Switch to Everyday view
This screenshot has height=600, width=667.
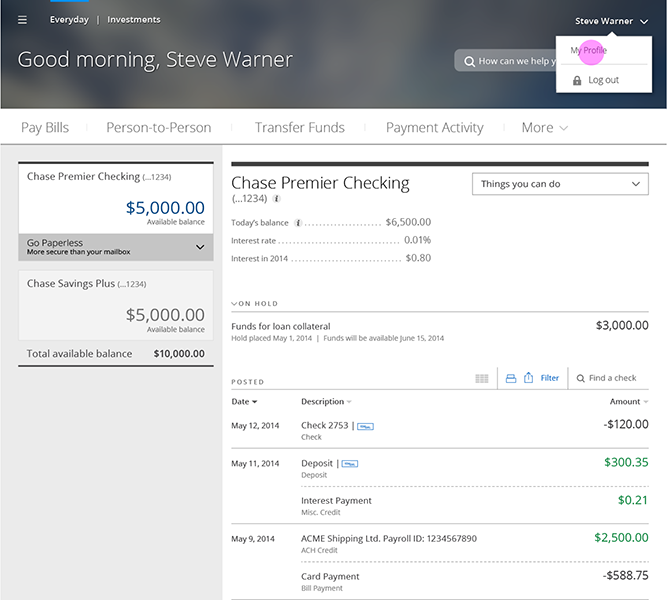click(x=69, y=20)
